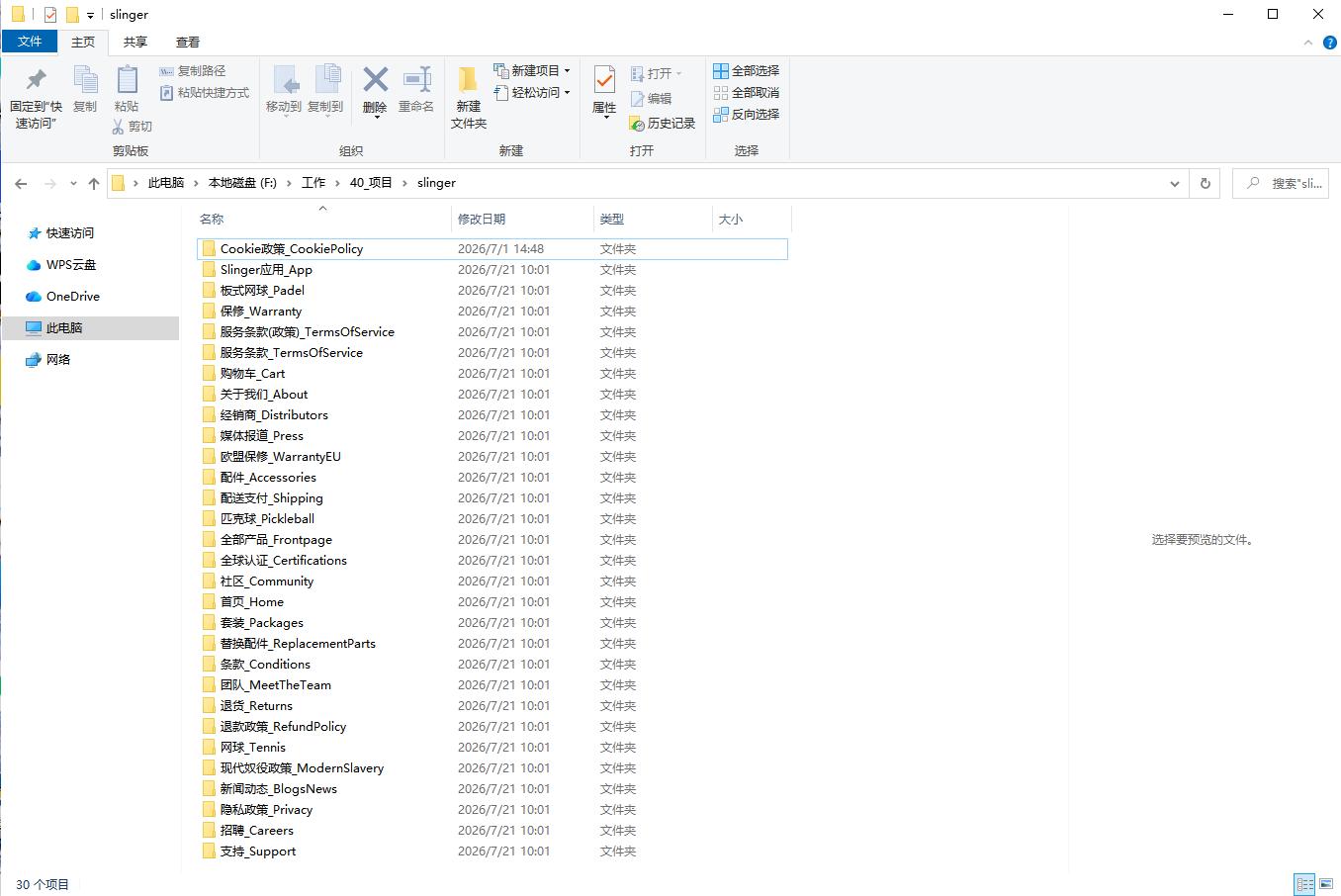The image size is (1341, 896).
Task: Switch to Large icons view in status bar
Action: tap(1326, 884)
